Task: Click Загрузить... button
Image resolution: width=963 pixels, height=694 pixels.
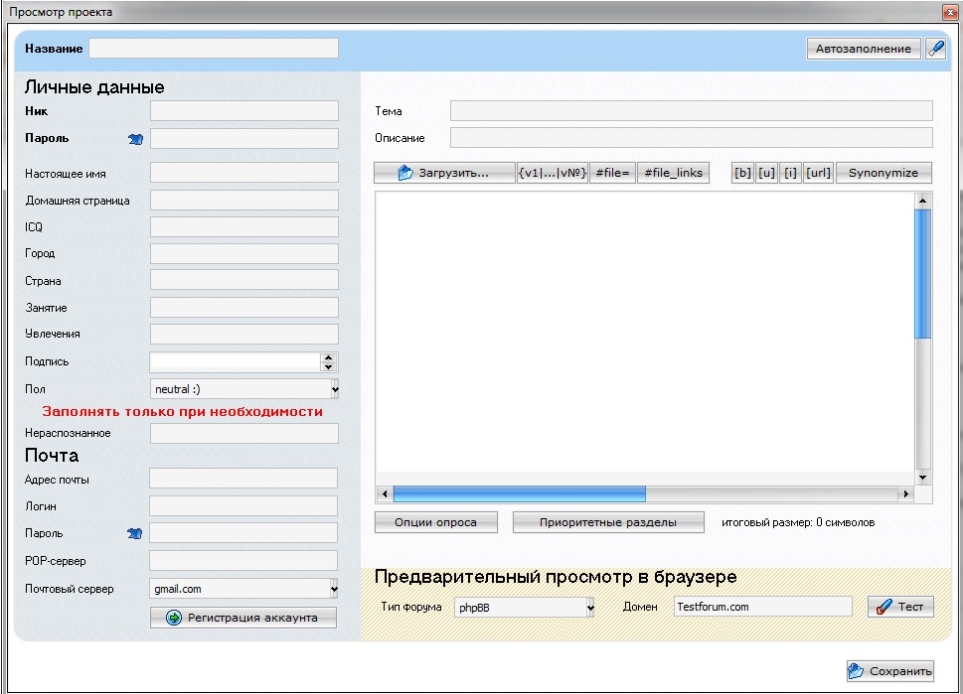Action: tap(444, 173)
